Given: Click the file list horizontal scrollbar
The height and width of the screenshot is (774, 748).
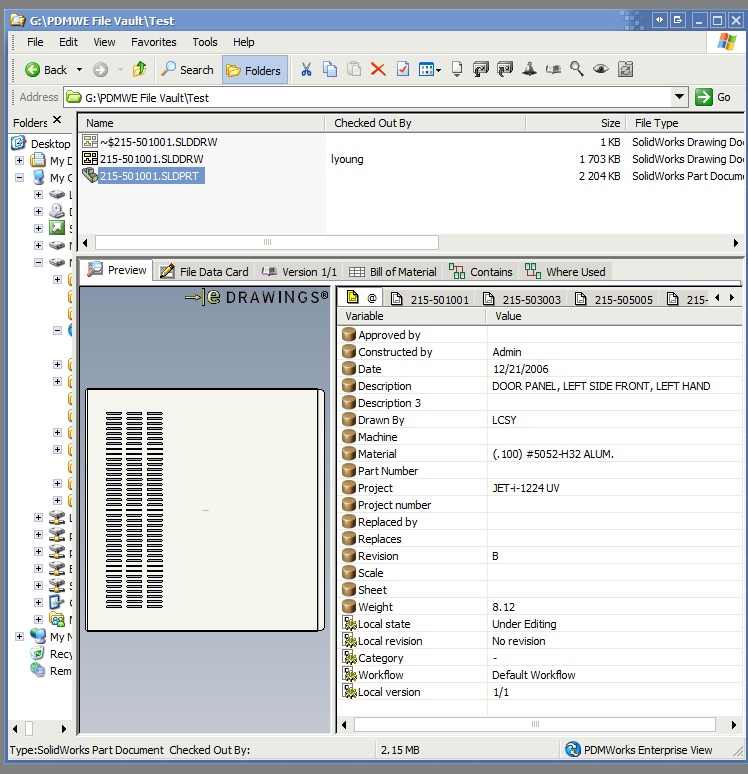Looking at the screenshot, I should 267,242.
